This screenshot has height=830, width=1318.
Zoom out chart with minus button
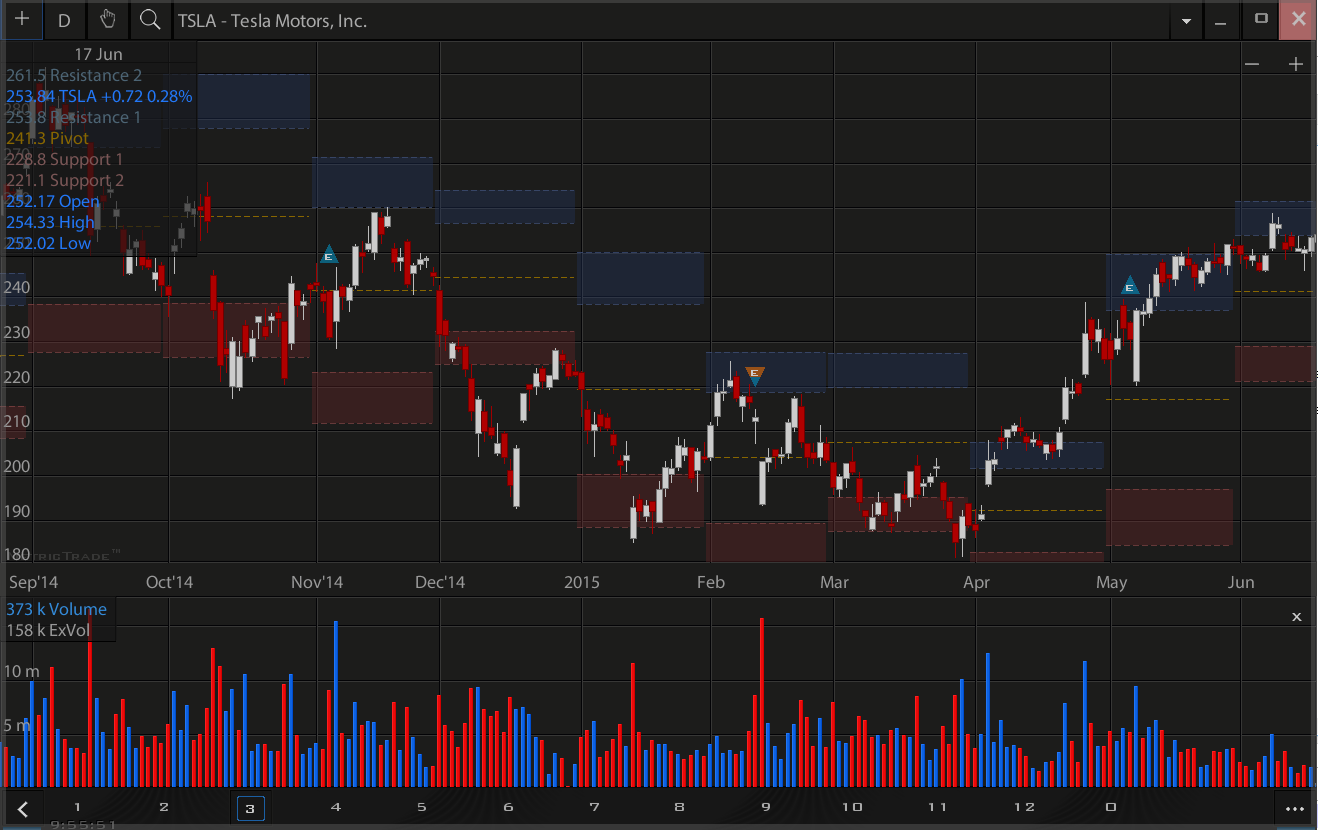coord(1252,64)
